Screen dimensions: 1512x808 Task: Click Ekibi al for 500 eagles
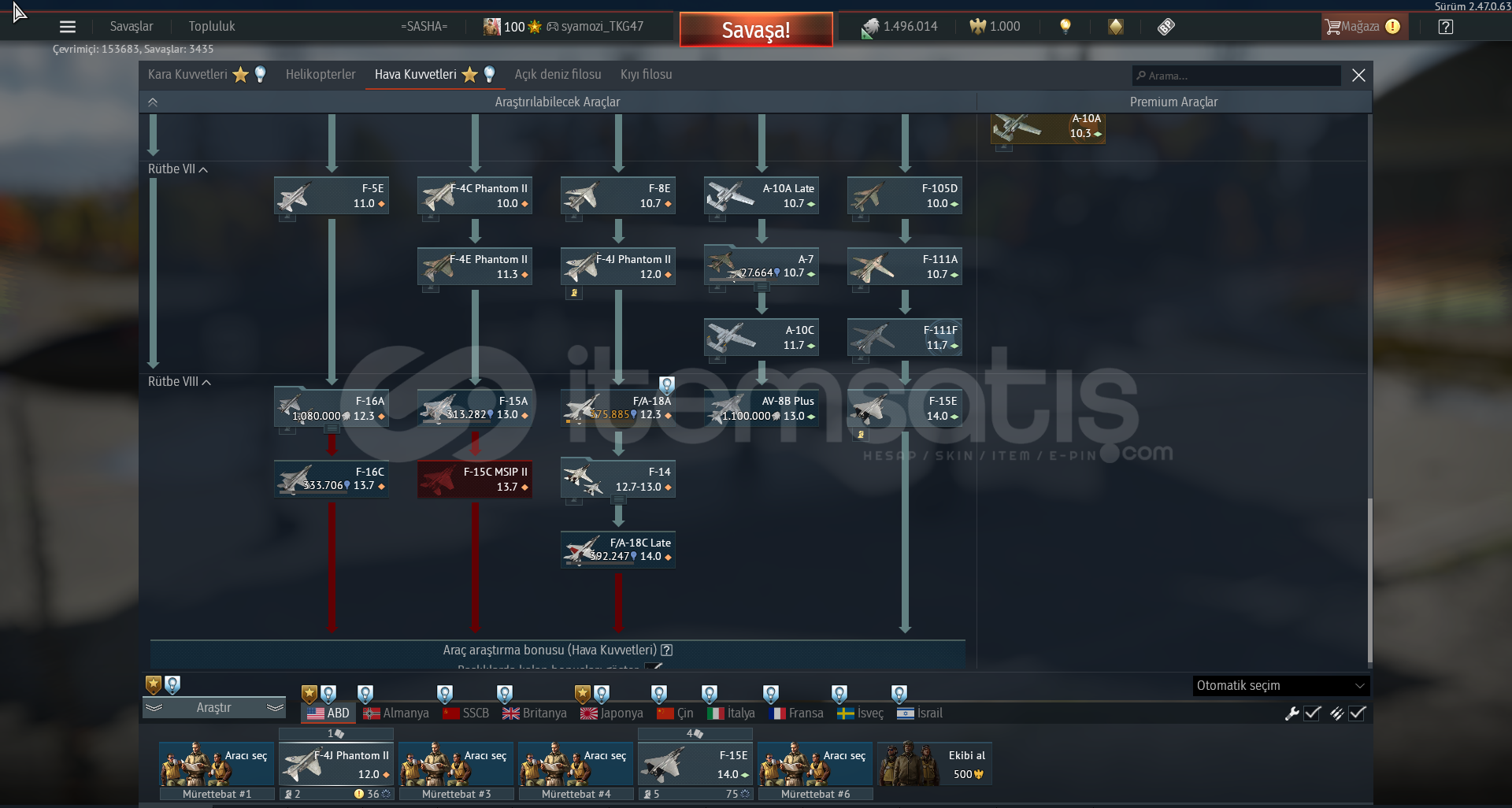coord(935,764)
